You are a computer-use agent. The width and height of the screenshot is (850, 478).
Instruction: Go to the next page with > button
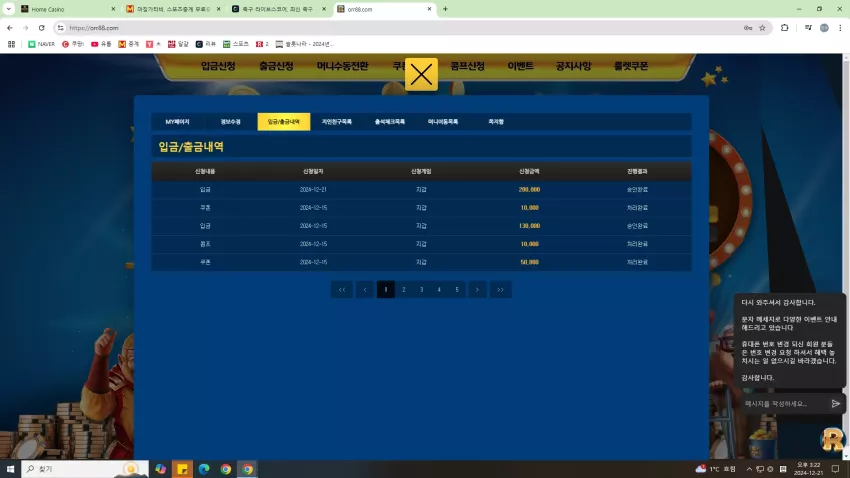click(478, 289)
